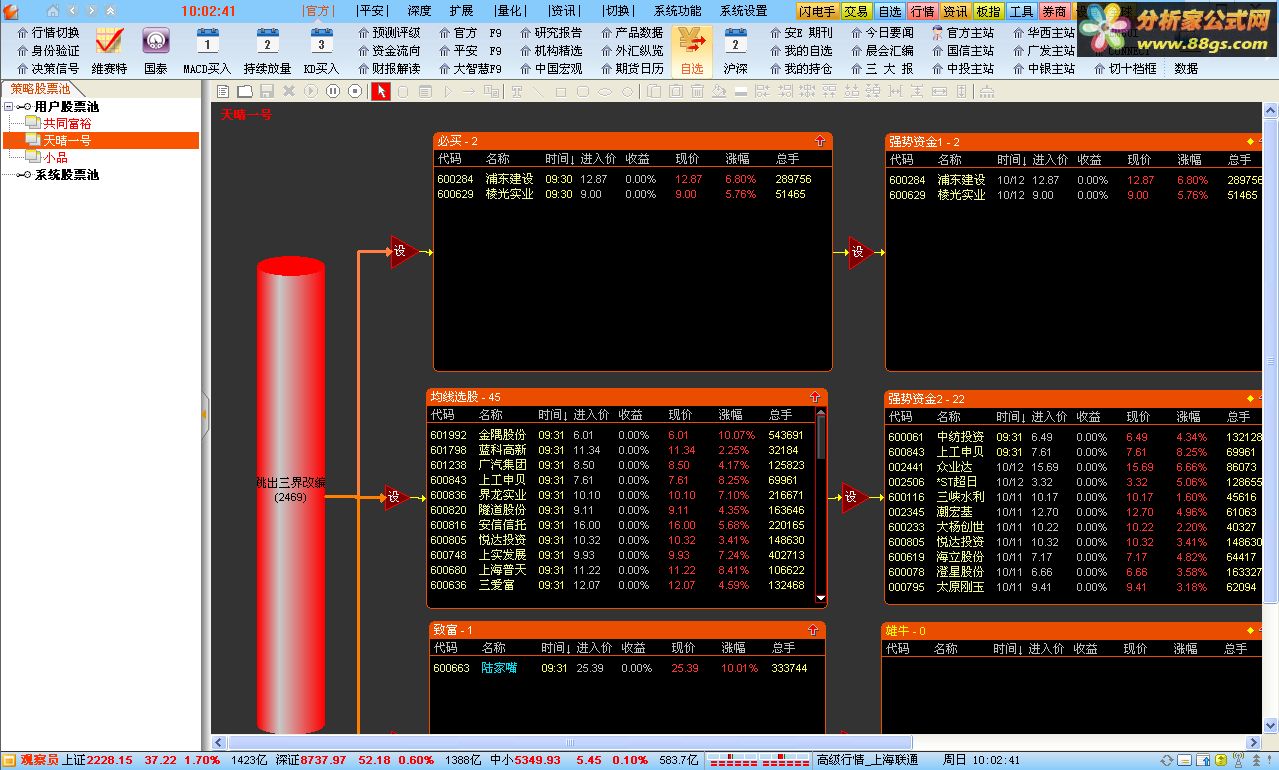Open the 系统设置 menu
Viewport: 1279px width, 770px height.
tap(743, 11)
